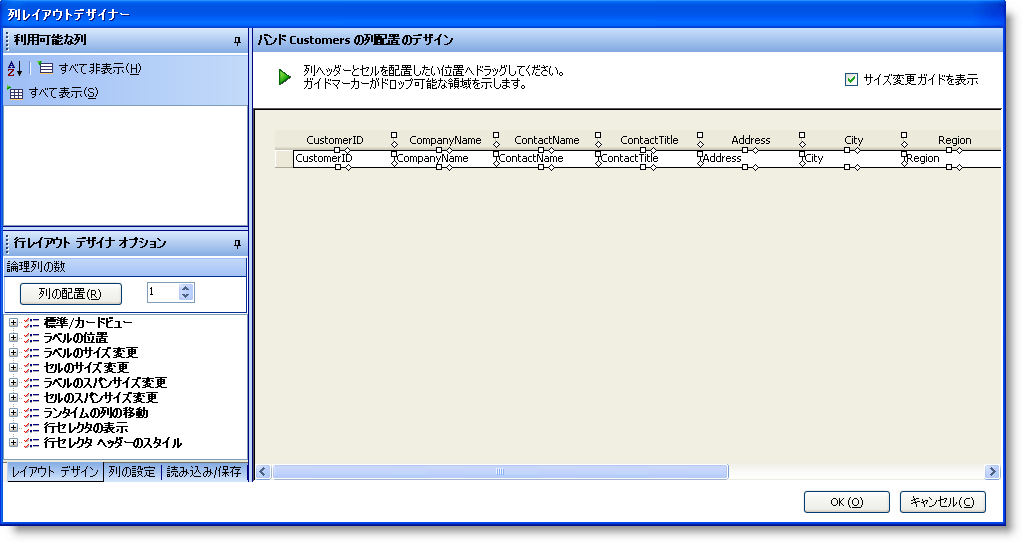Select the Region column header
The image size is (1022, 542).
954,140
